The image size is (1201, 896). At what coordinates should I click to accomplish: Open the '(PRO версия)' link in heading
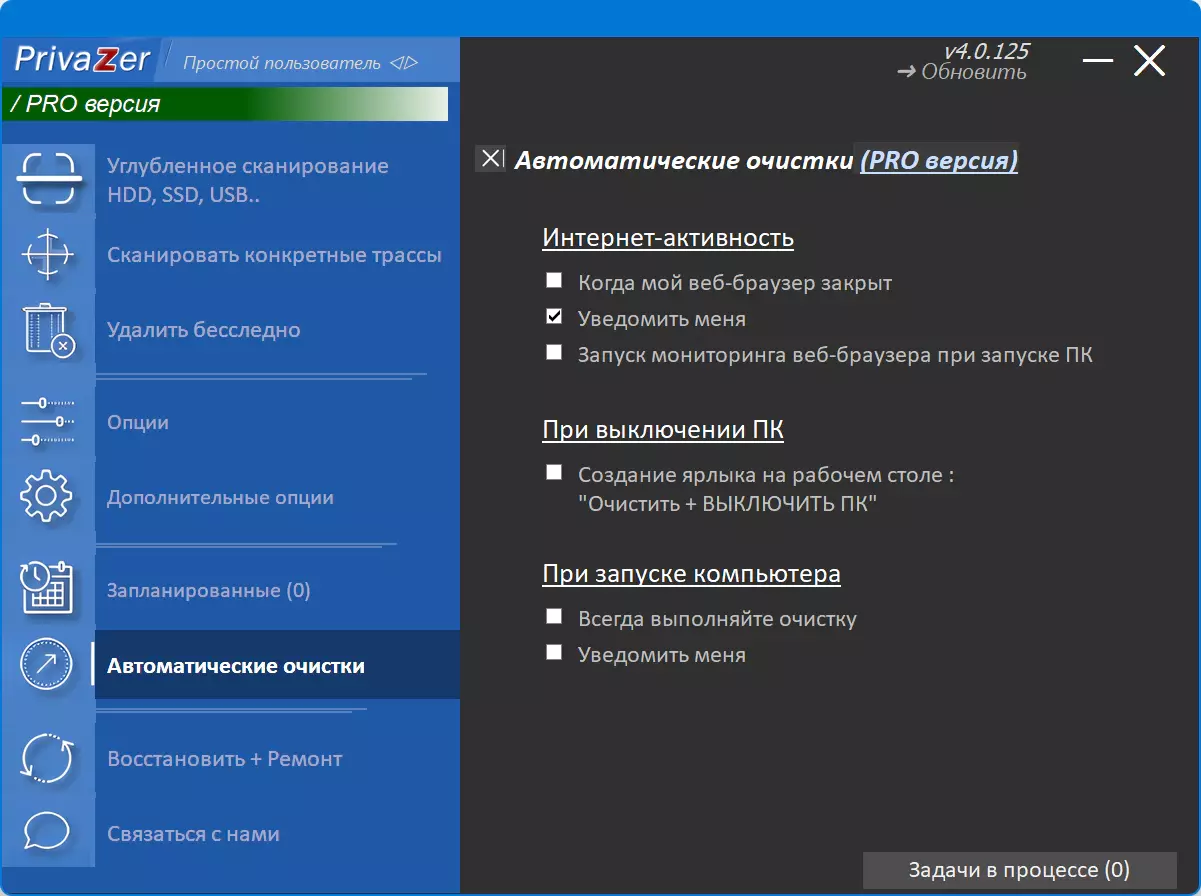coord(939,160)
